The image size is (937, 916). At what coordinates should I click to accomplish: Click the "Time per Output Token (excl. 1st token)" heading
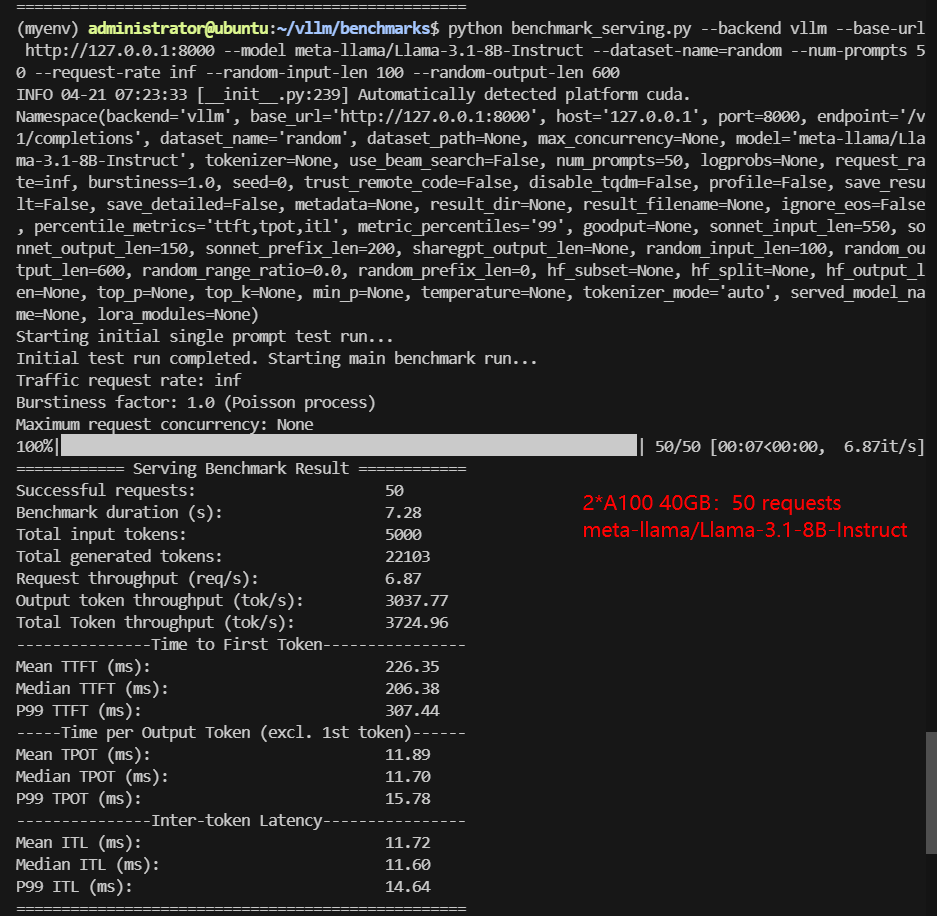point(237,733)
